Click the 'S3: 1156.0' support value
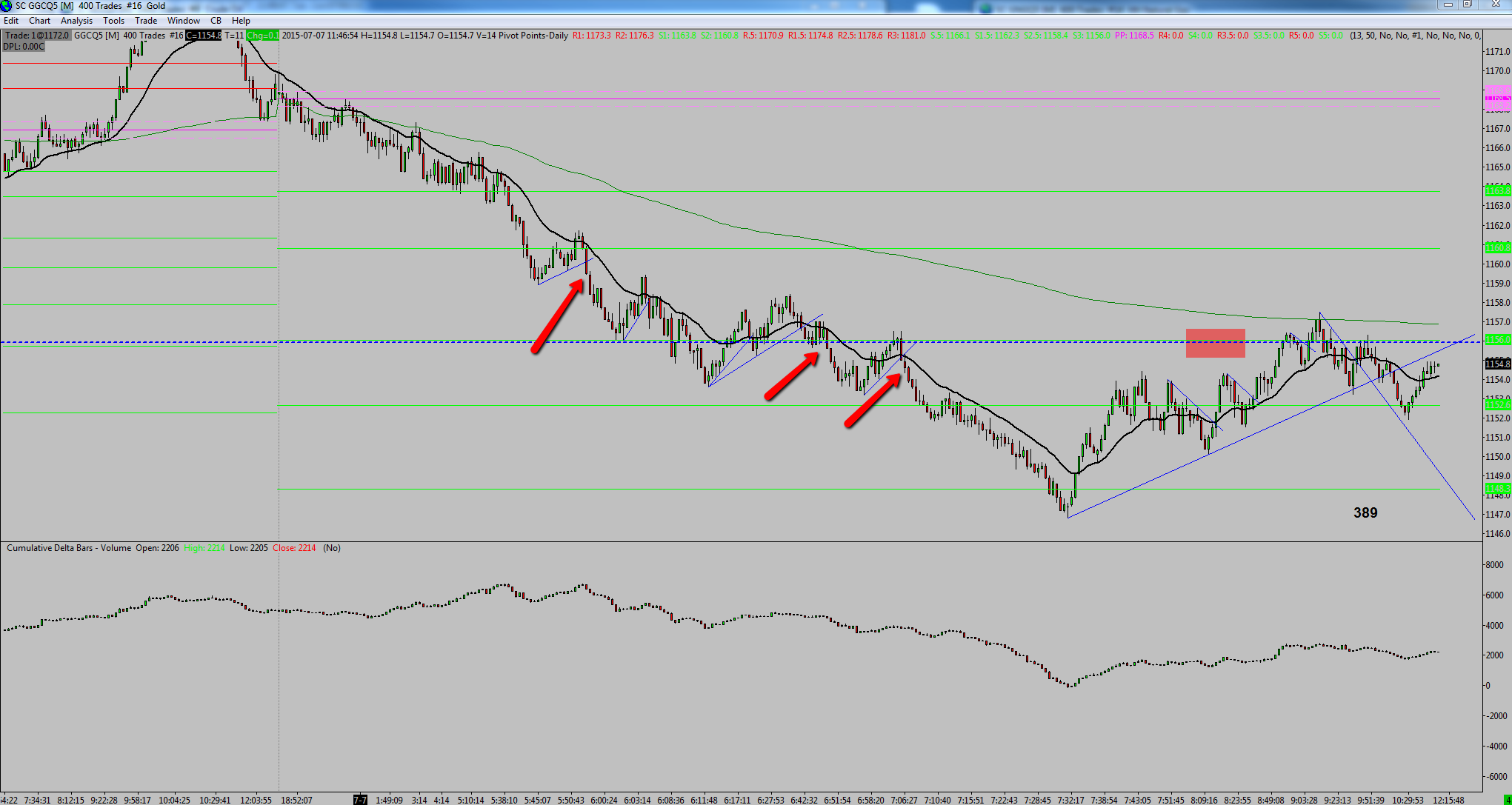The width and height of the screenshot is (1512, 805). coord(1091,36)
